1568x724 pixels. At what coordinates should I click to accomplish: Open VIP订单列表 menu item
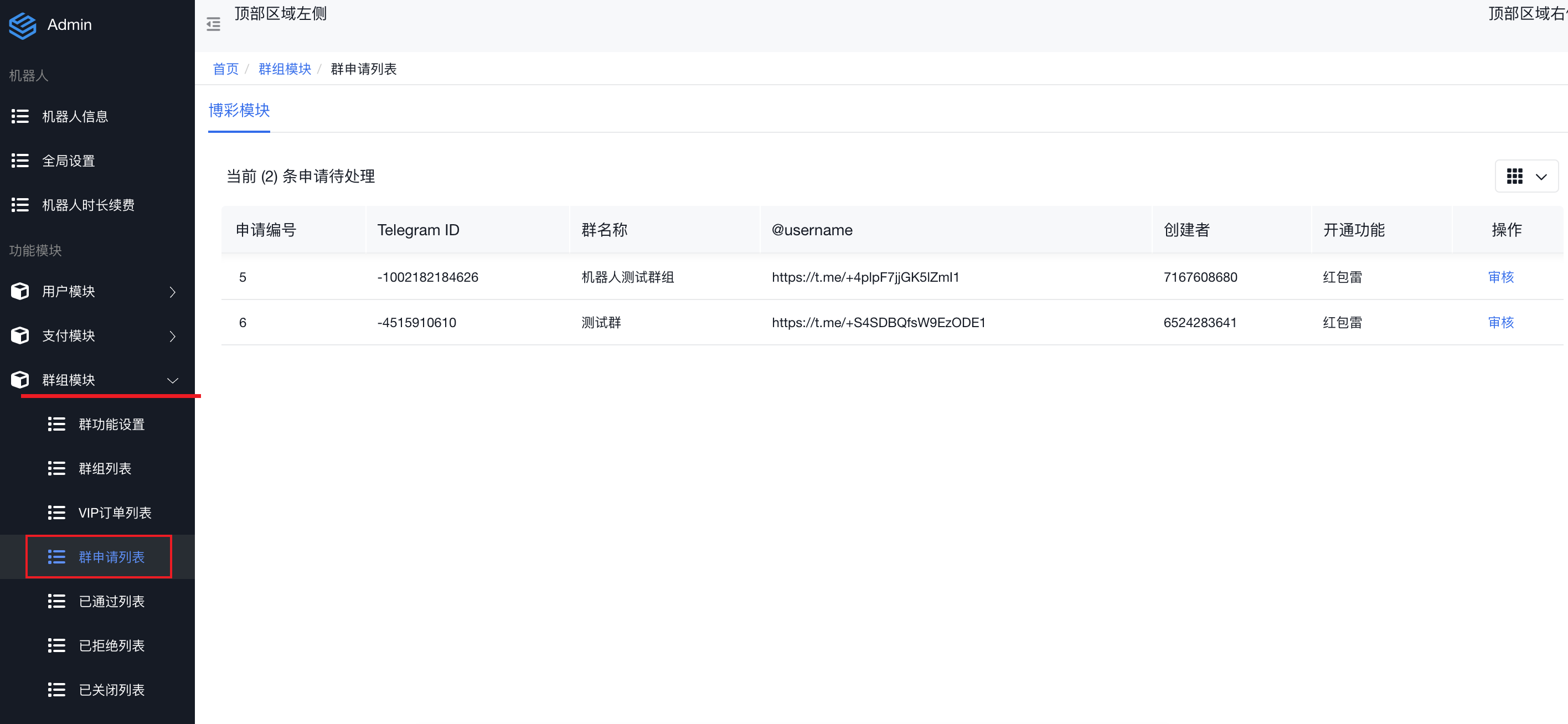point(115,513)
